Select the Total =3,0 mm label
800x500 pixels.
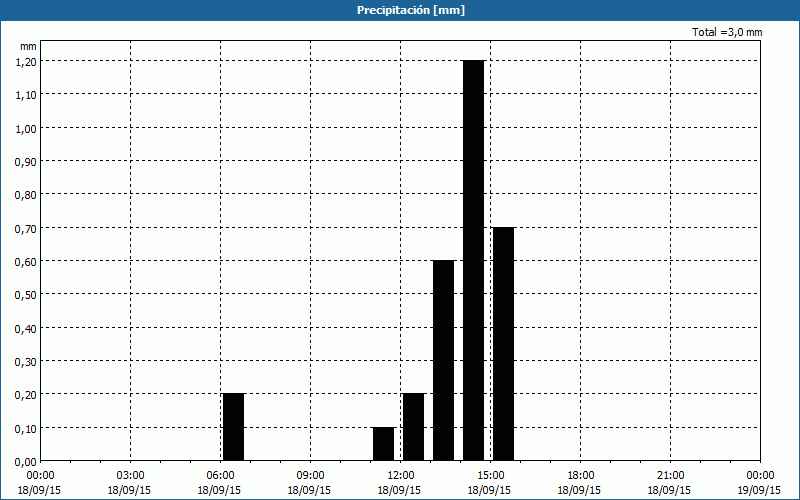click(727, 32)
